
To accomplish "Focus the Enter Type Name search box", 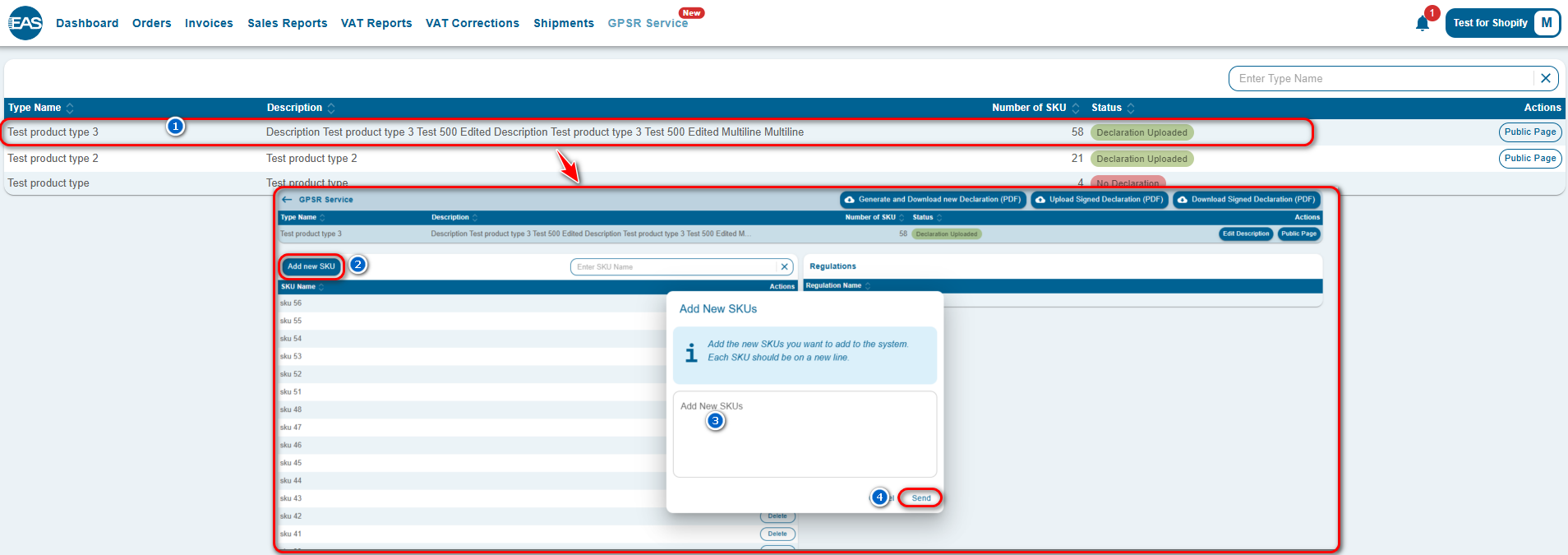I will click(x=1381, y=79).
